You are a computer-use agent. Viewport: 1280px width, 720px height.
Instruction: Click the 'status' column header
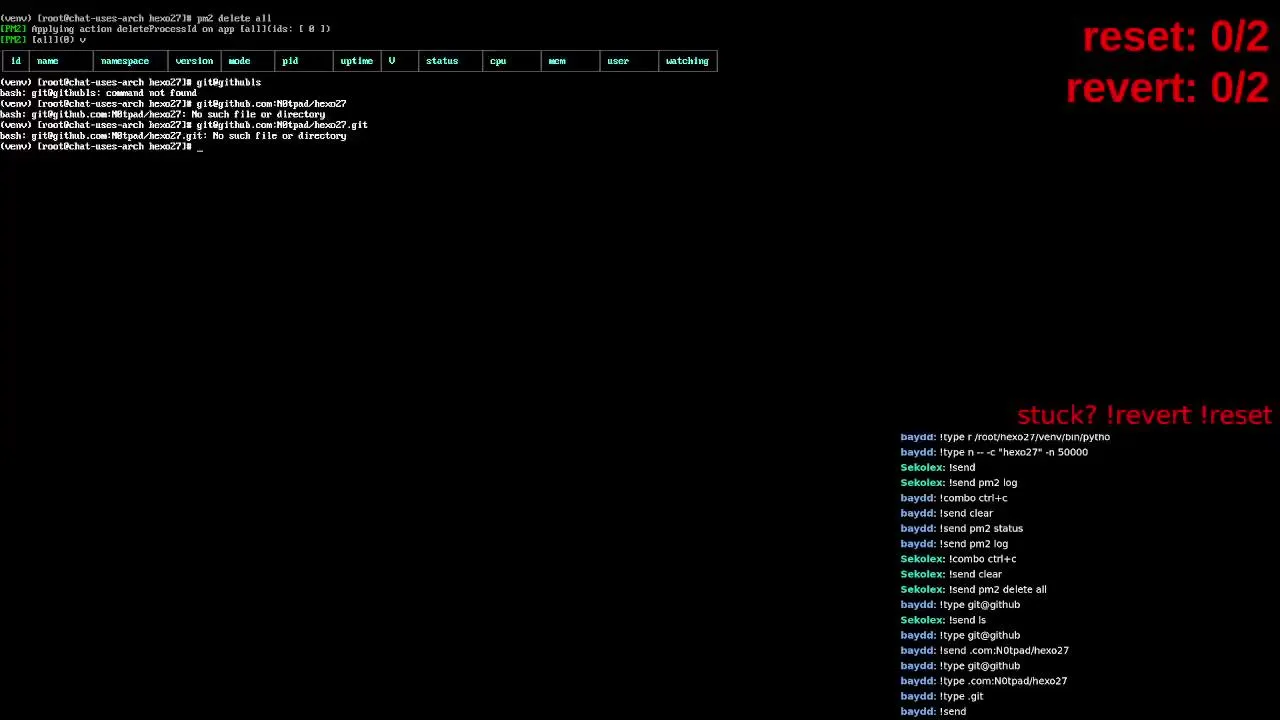click(x=442, y=61)
